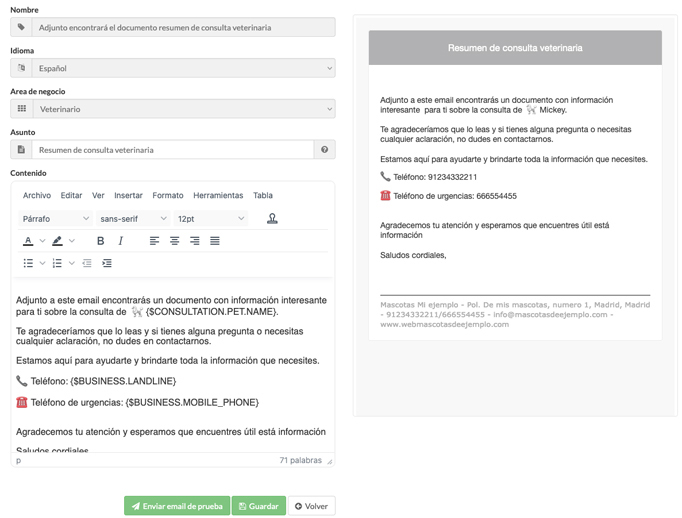This screenshot has width=682, height=518.
Task: Toggle italic formatting
Action: pos(121,241)
